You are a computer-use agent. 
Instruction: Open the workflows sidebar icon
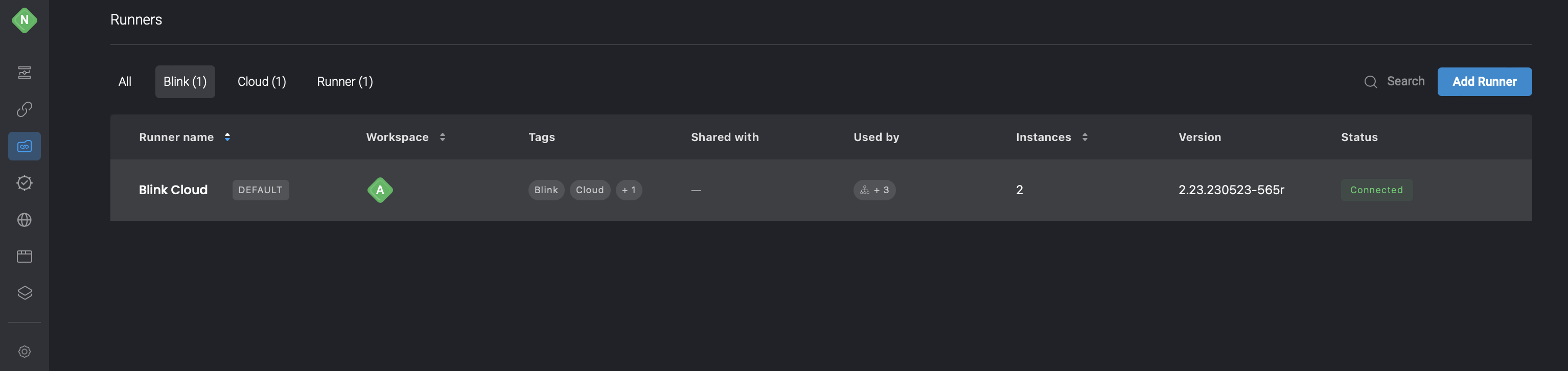pyautogui.click(x=25, y=73)
